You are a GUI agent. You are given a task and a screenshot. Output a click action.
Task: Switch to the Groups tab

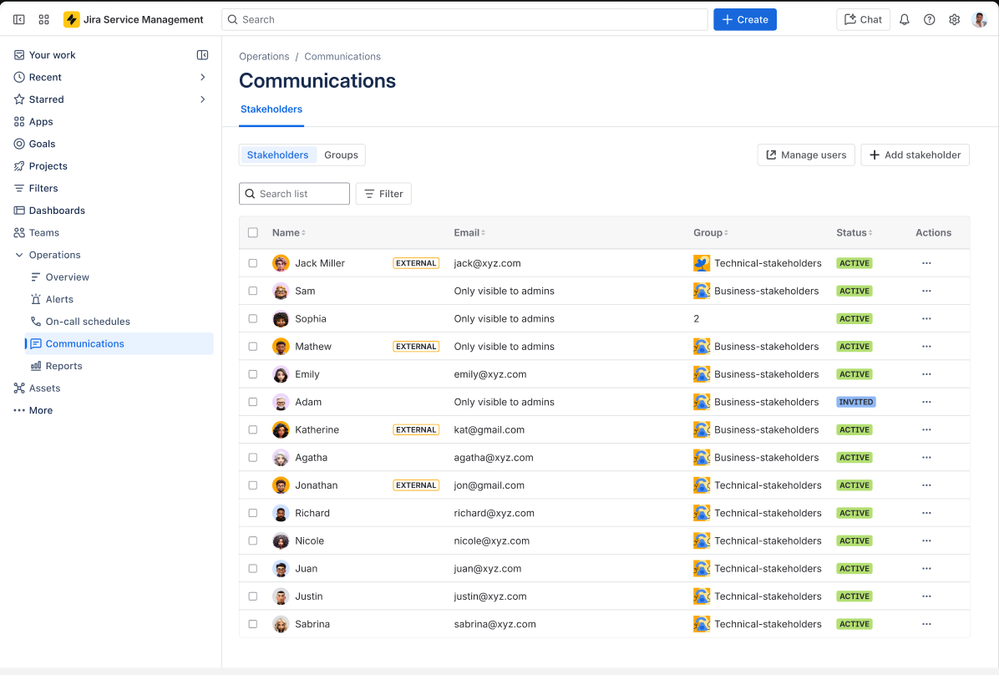(x=341, y=155)
